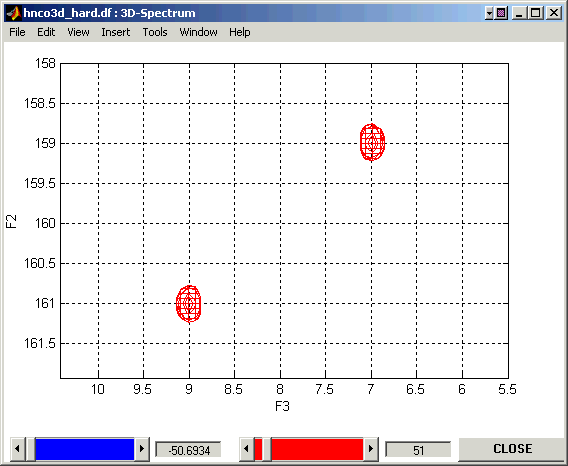Click the red slider right arrow

pyautogui.click(x=371, y=449)
